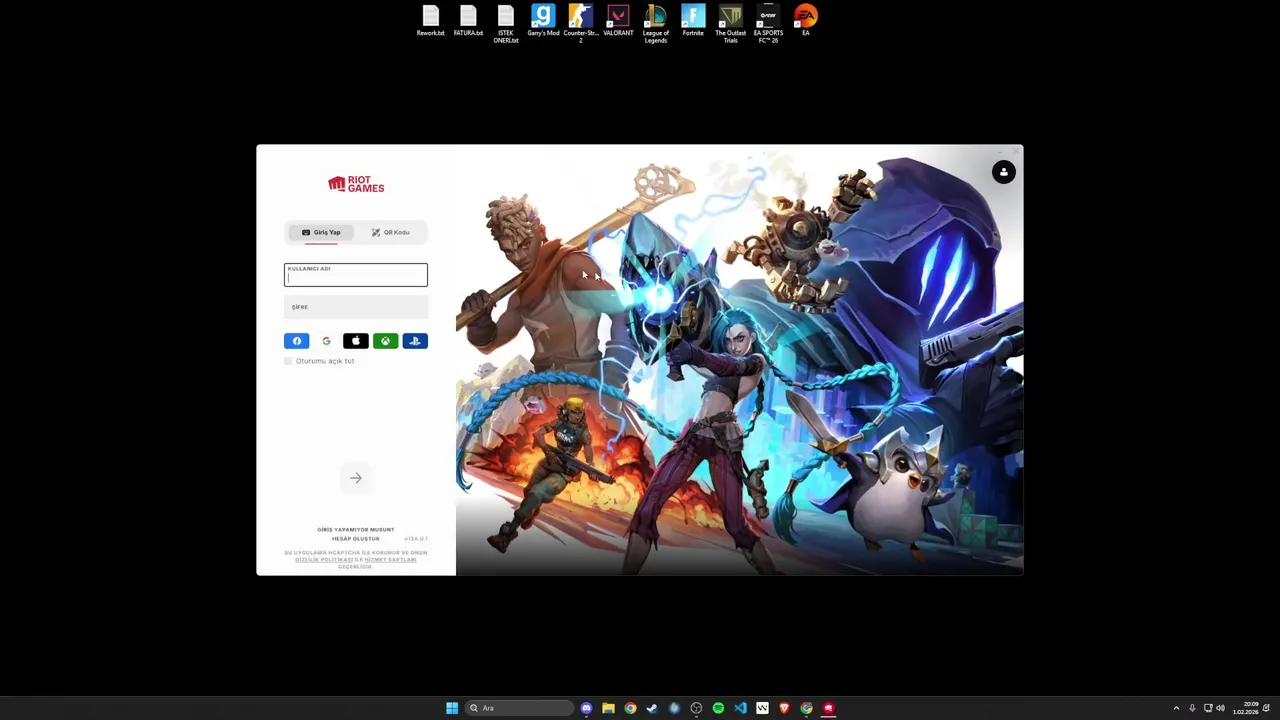Open Brave browser from the taskbar
The height and width of the screenshot is (720, 1280).
pyautogui.click(x=784, y=708)
